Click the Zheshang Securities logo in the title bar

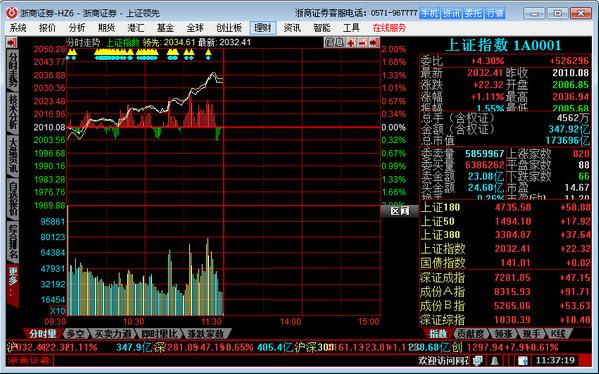(x=12, y=13)
